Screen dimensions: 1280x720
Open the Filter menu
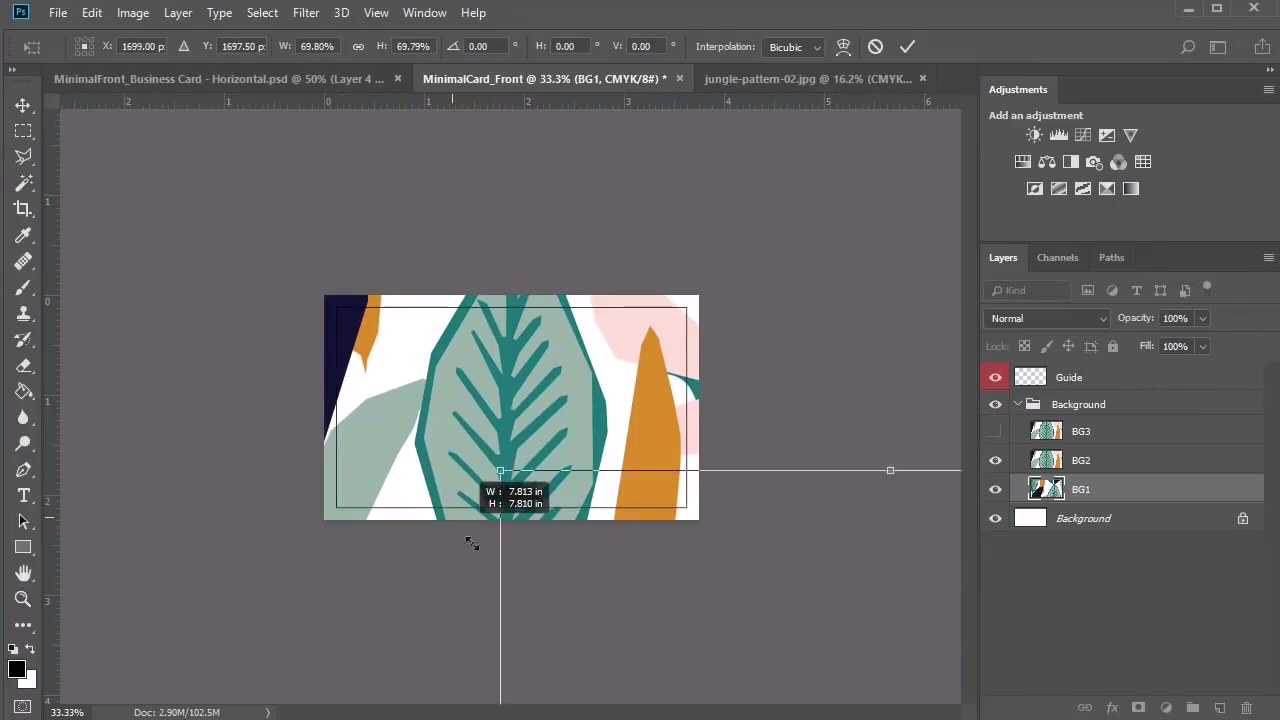click(306, 13)
